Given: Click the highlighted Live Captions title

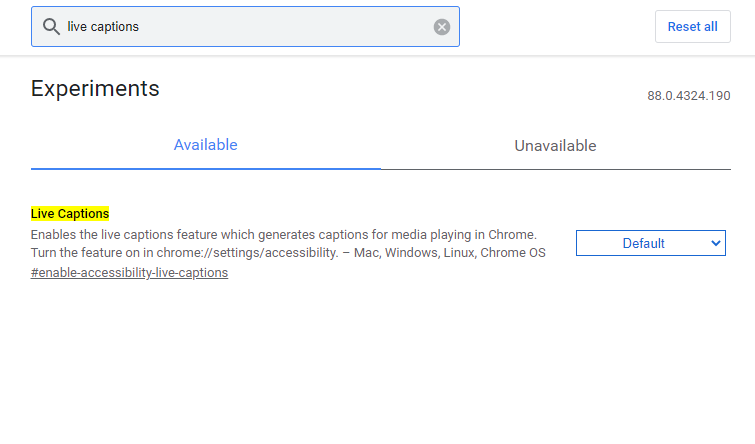Looking at the screenshot, I should 70,214.
